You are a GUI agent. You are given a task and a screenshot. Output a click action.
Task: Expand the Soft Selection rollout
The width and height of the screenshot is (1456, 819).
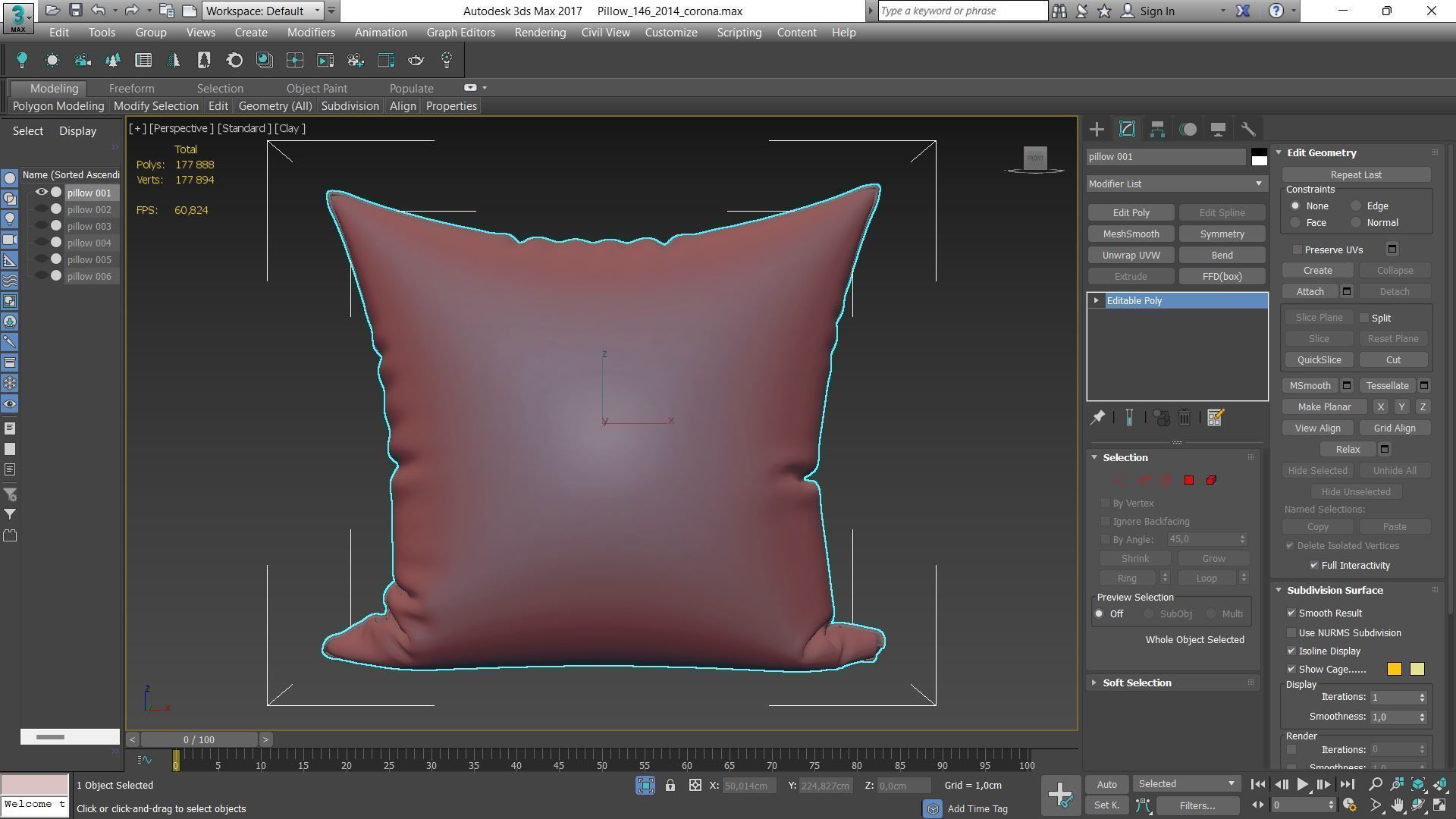(1094, 683)
